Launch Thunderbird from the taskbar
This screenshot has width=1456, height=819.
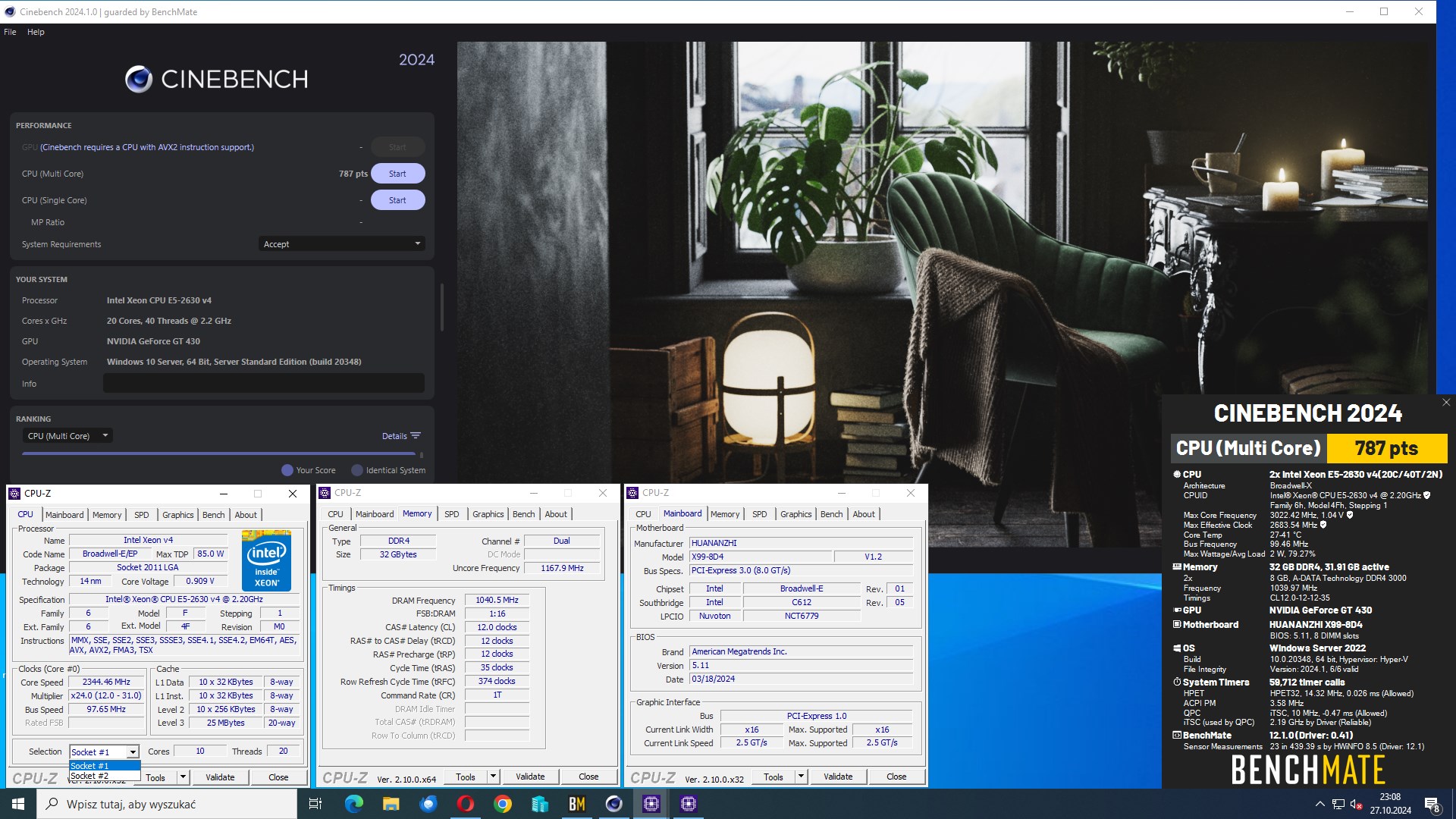pos(428,804)
